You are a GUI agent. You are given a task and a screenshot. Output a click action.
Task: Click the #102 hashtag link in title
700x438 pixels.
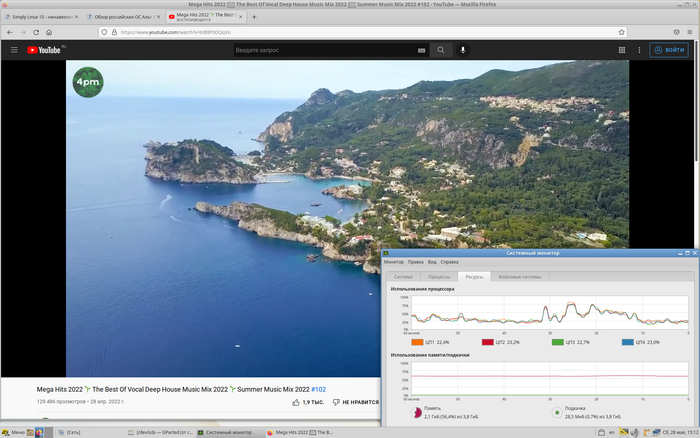318,389
